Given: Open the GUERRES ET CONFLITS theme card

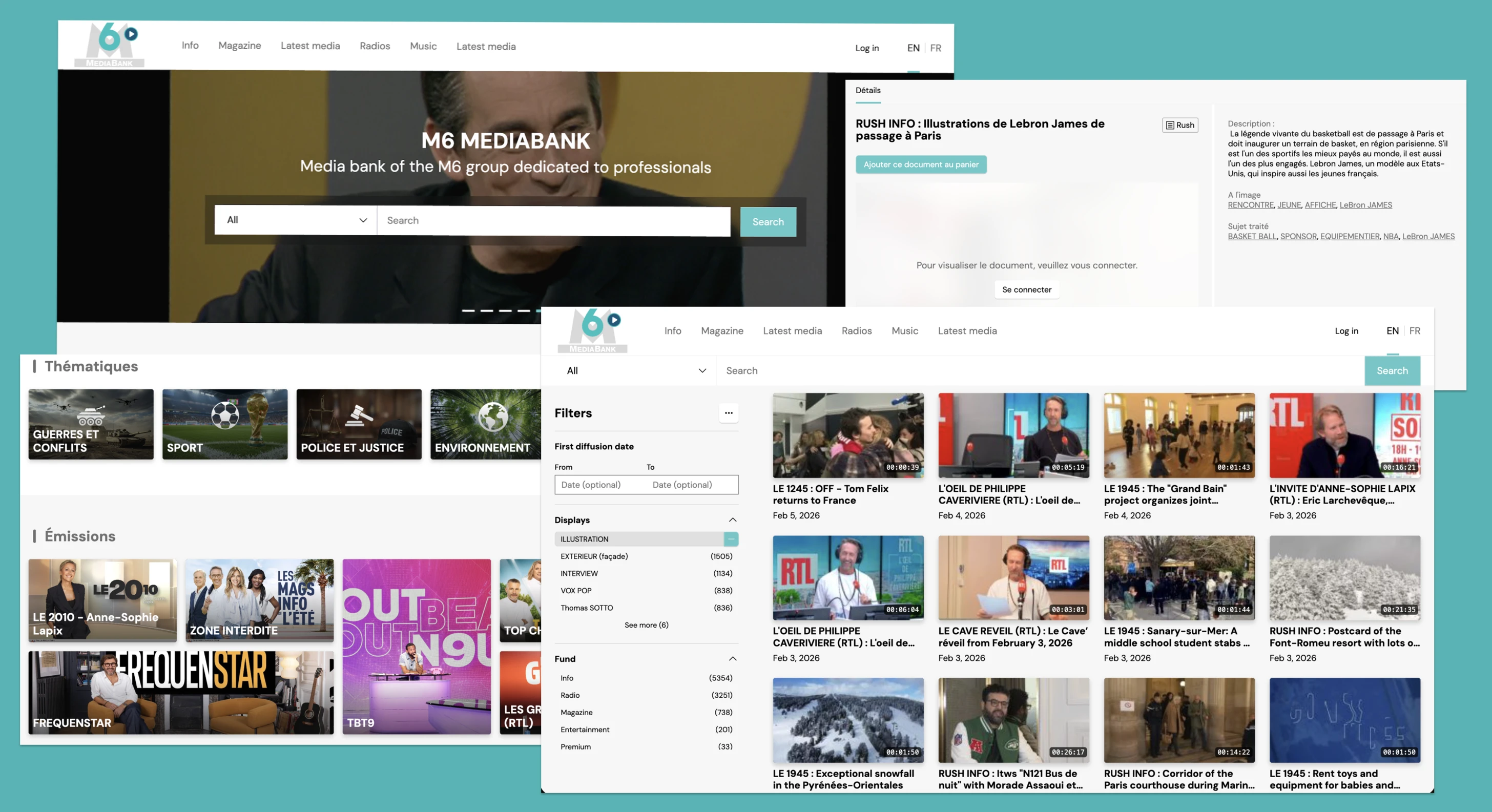Looking at the screenshot, I should pos(91,425).
